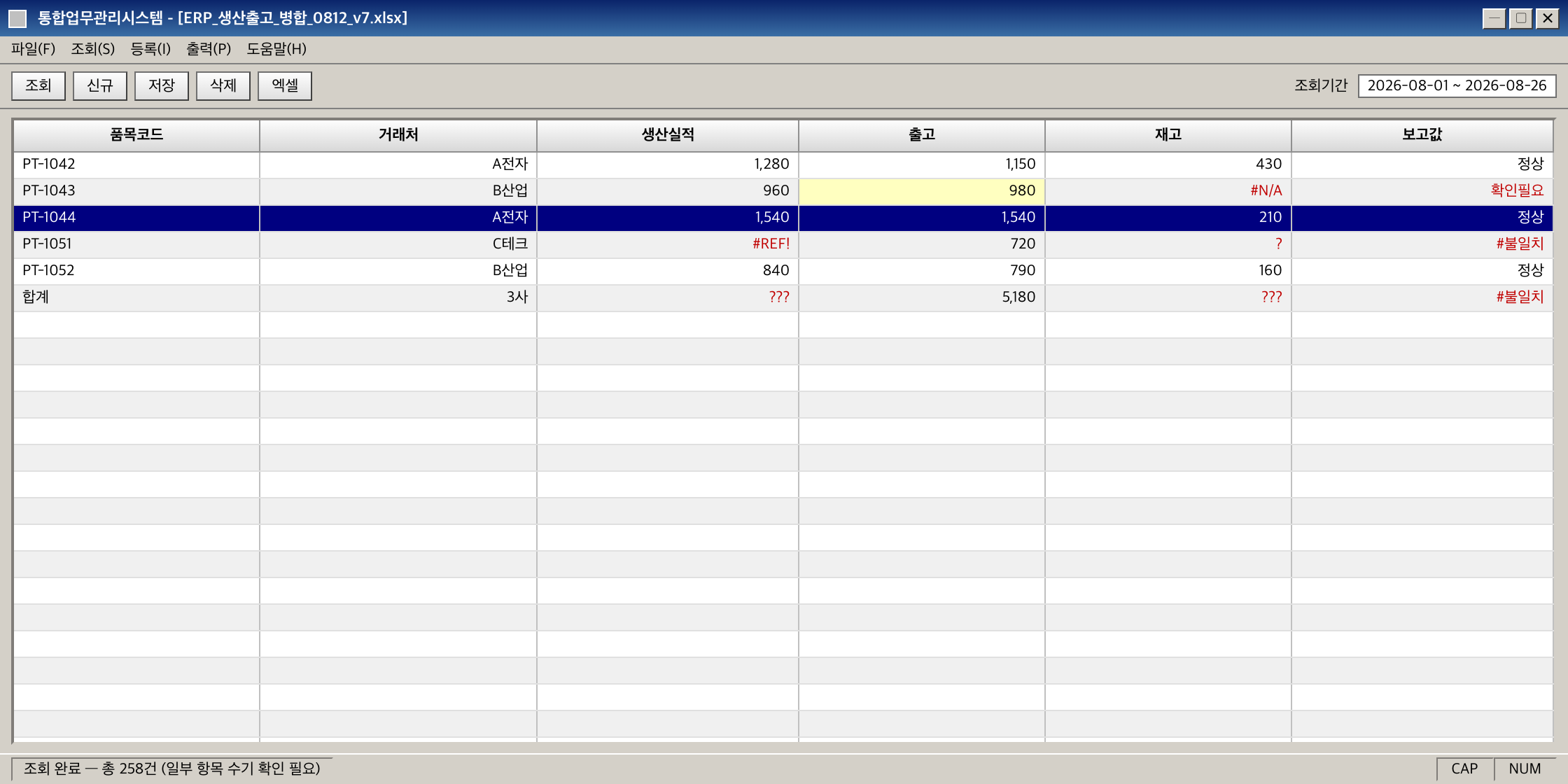Click the ??? 생산실적 cell in 합계 row
The width and height of the screenshot is (1568, 784).
point(668,297)
